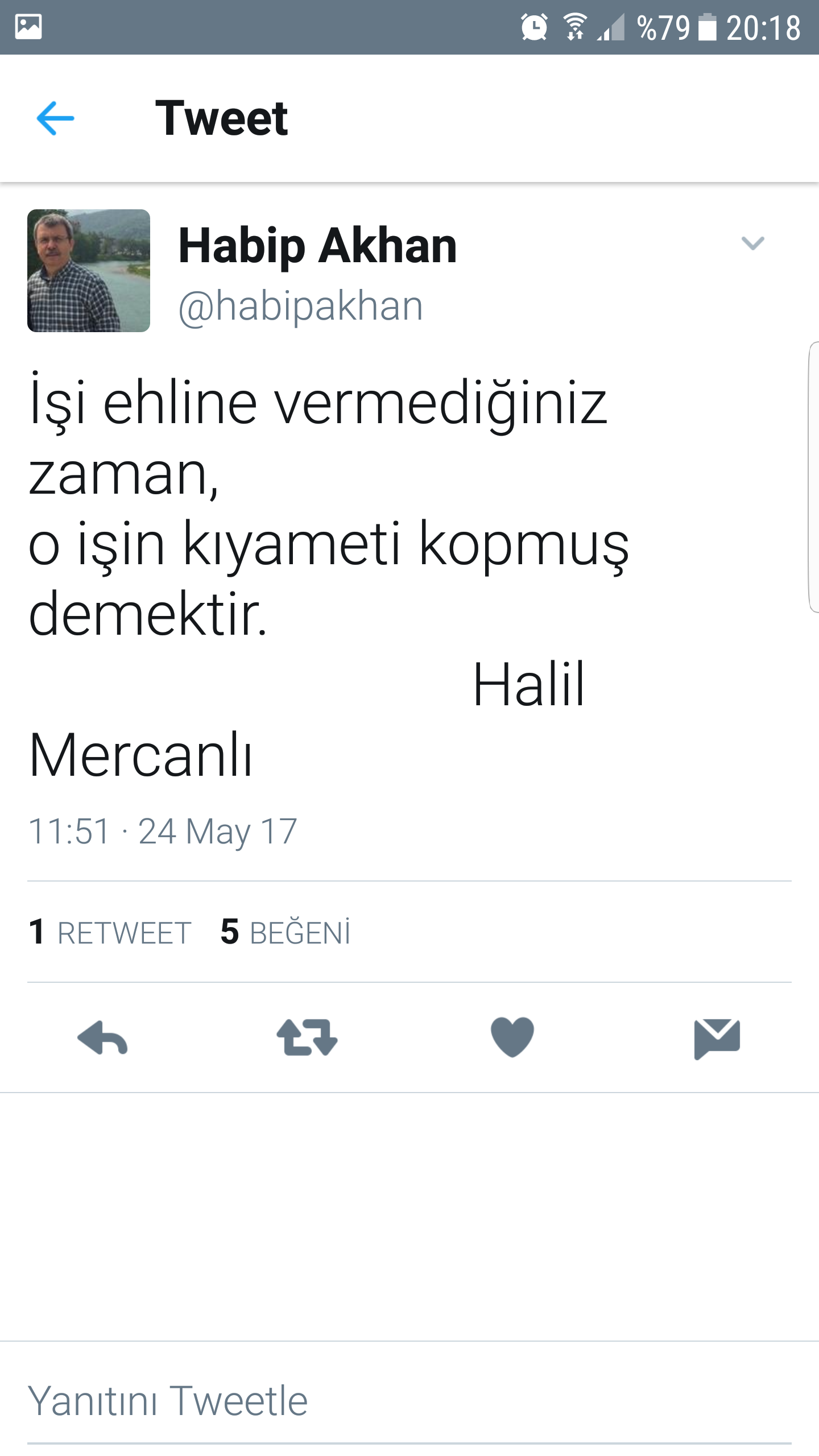Open the @habipakhan handle
Screen dimensions: 819x1456
301,307
